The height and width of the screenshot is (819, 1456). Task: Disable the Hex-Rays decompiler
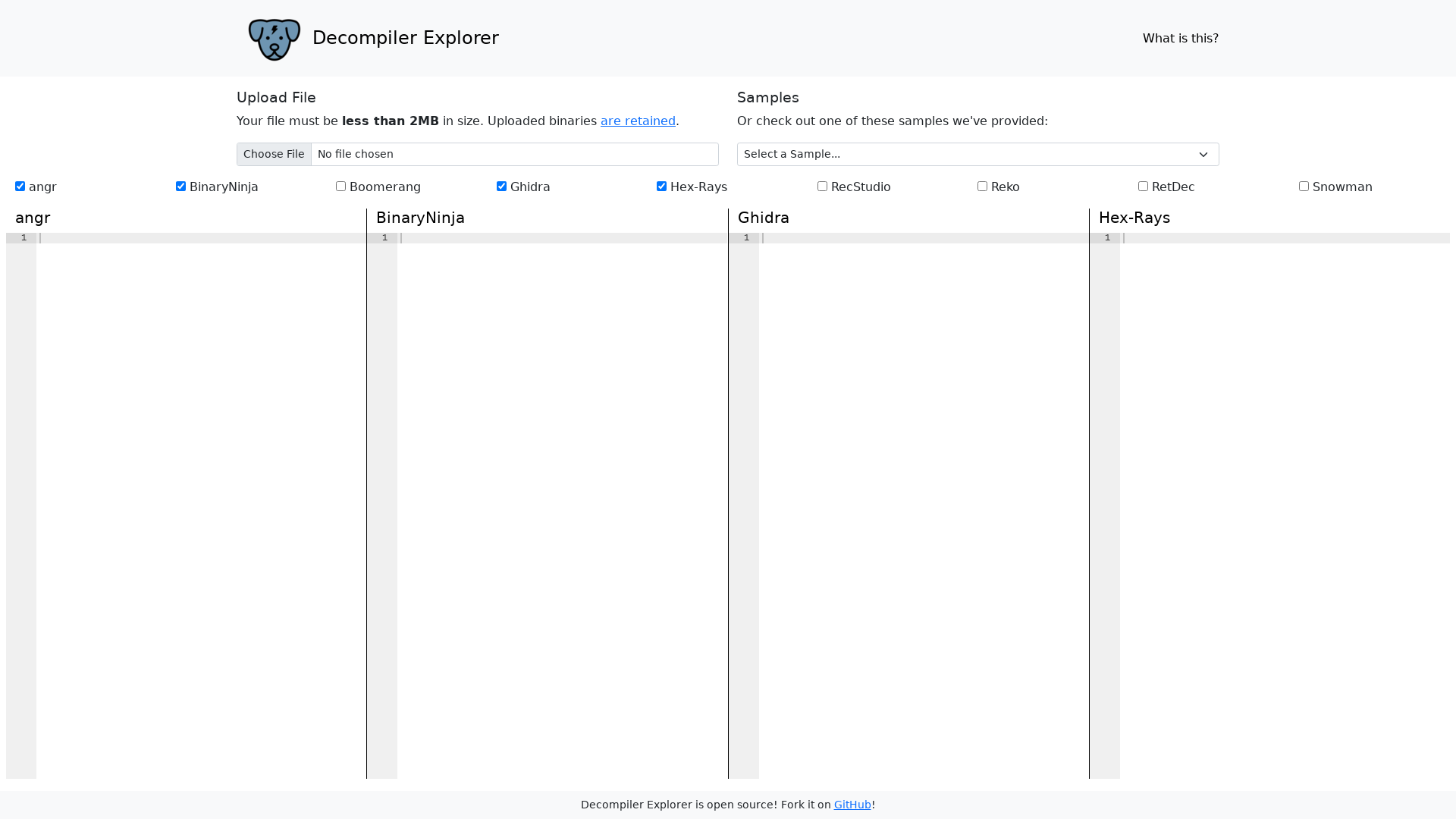(661, 186)
